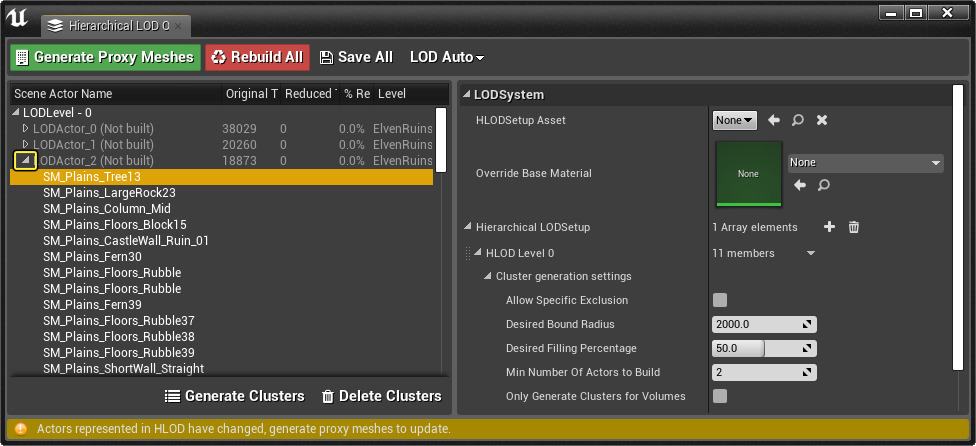The image size is (976, 446).
Task: Click the Rebuild All button
Action: click(257, 58)
